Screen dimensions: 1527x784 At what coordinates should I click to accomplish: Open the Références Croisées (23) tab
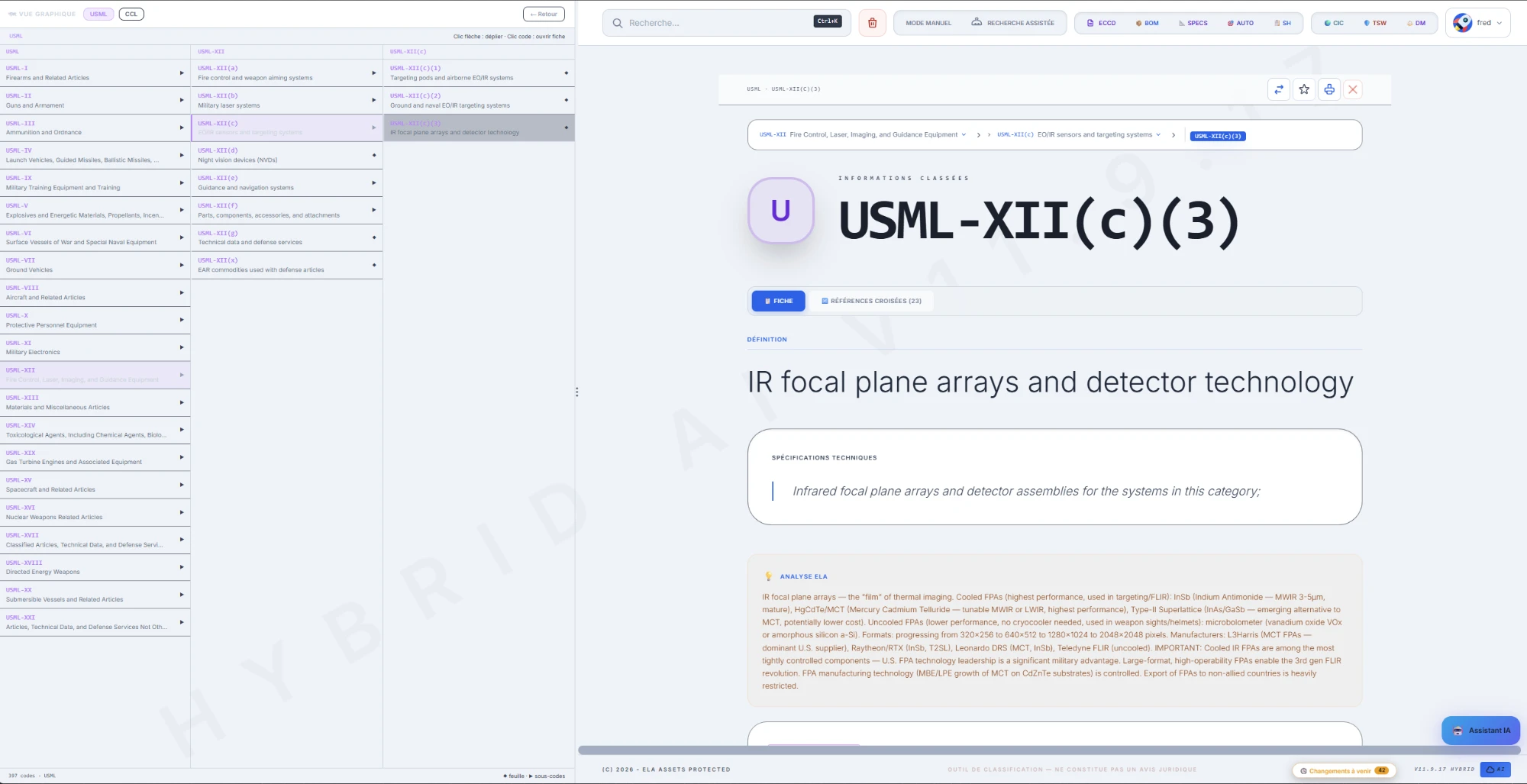pos(871,301)
